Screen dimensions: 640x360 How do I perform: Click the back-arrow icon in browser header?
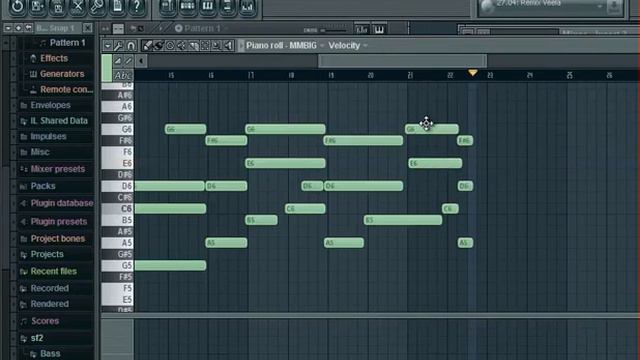click(29, 28)
